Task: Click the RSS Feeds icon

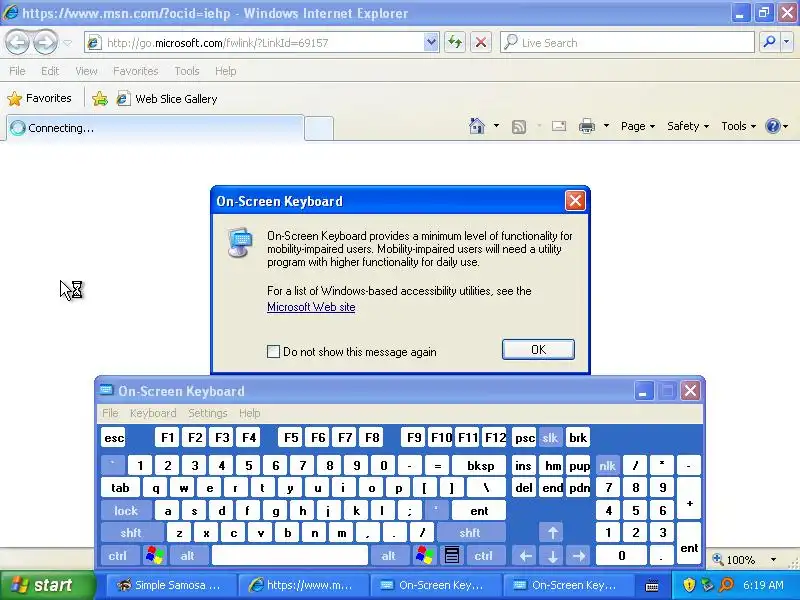Action: point(519,127)
